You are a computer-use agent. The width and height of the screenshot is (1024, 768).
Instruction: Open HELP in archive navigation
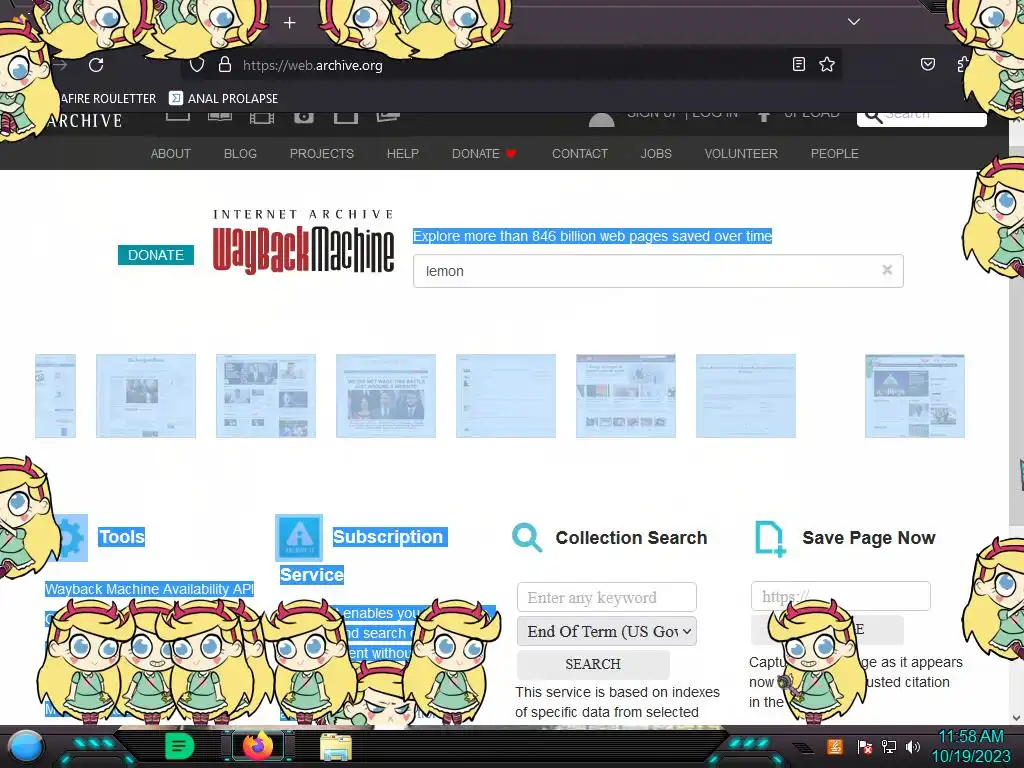[x=402, y=153]
